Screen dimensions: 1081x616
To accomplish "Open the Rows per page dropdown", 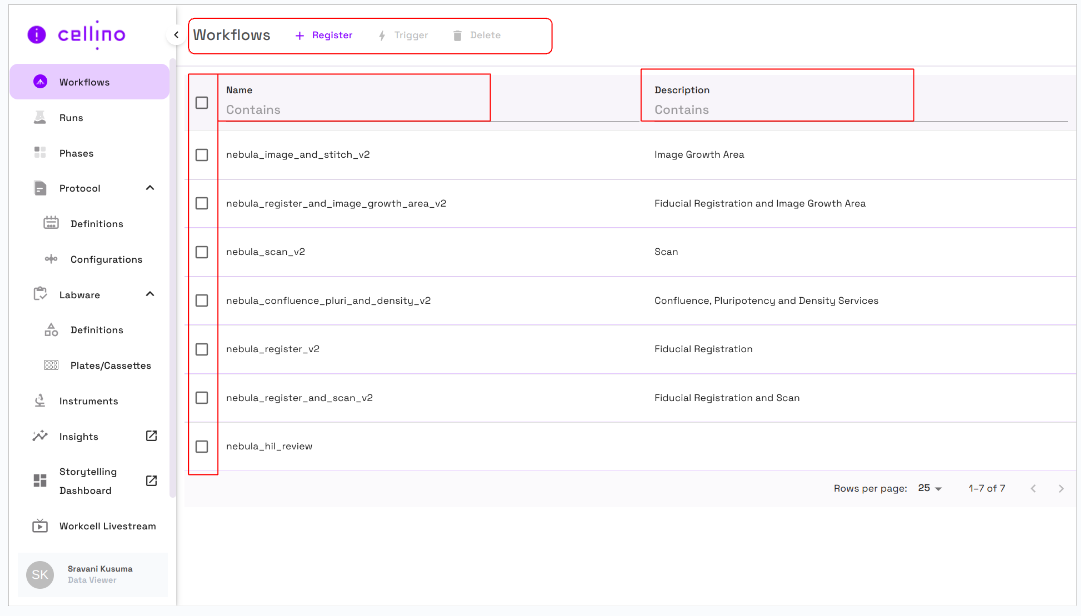I will tap(930, 489).
